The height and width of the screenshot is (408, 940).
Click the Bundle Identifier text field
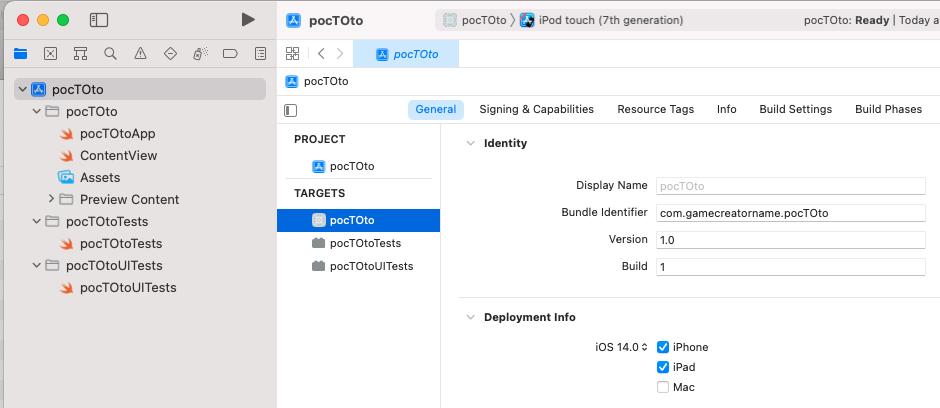(x=790, y=212)
